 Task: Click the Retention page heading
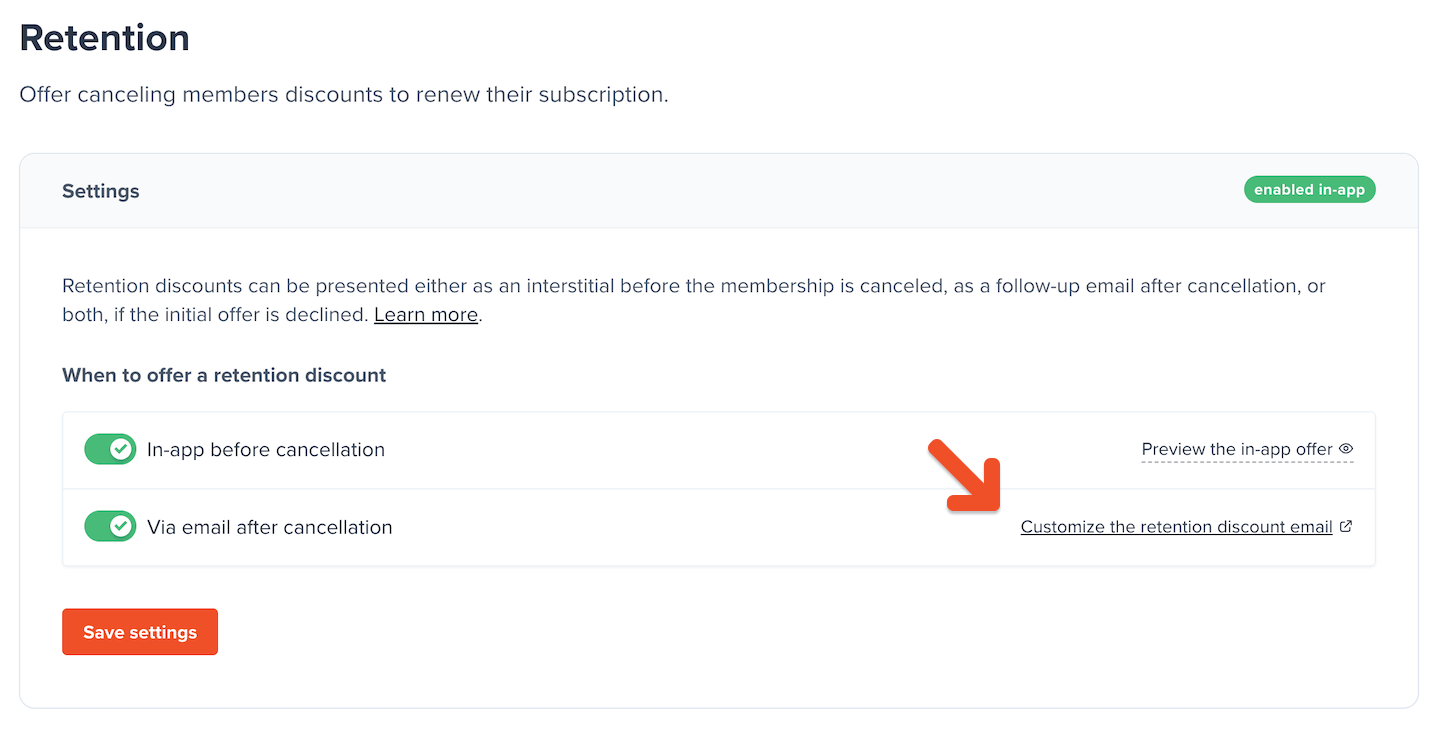tap(104, 38)
